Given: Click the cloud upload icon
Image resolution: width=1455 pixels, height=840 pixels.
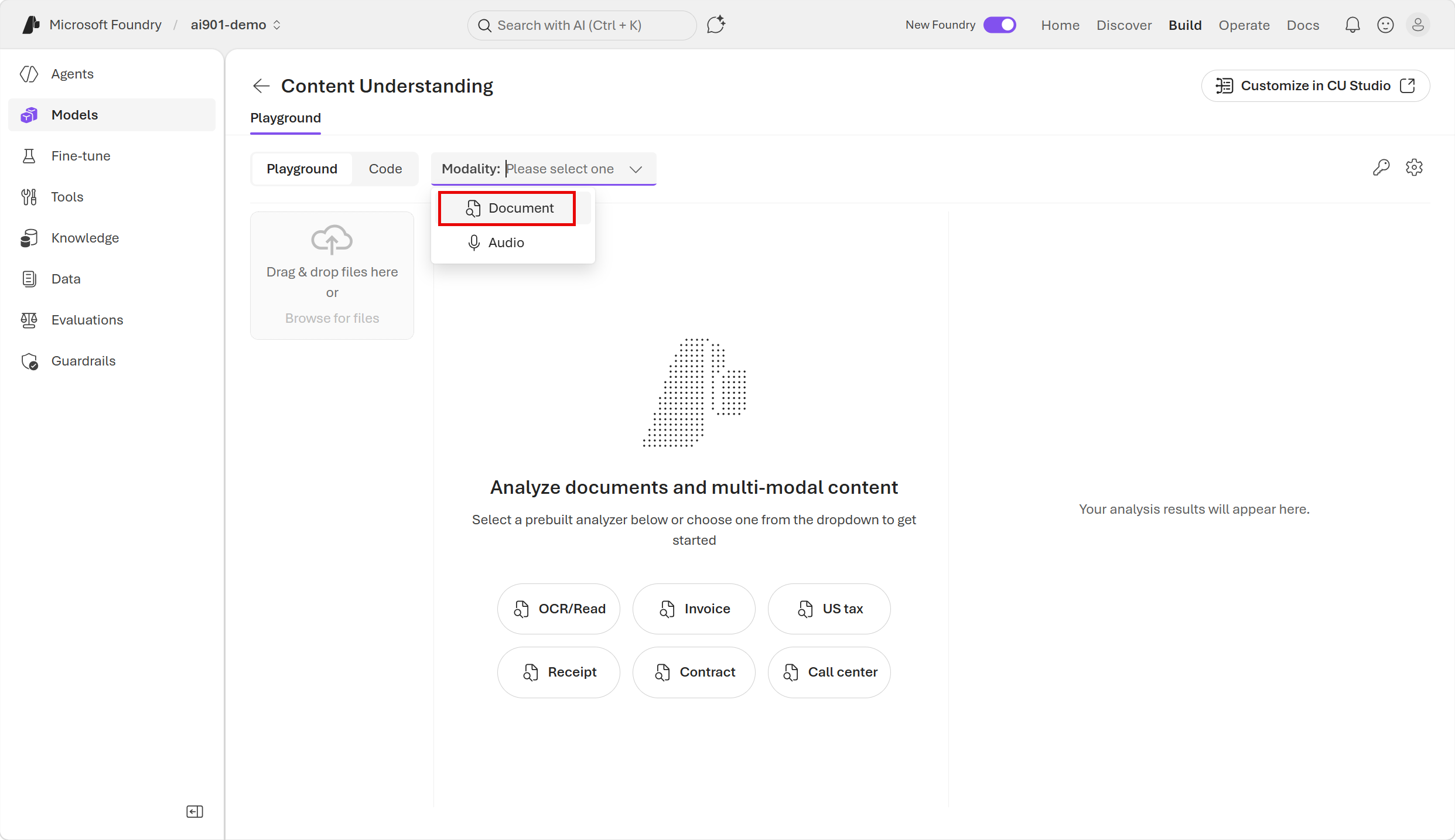Looking at the screenshot, I should coord(332,240).
